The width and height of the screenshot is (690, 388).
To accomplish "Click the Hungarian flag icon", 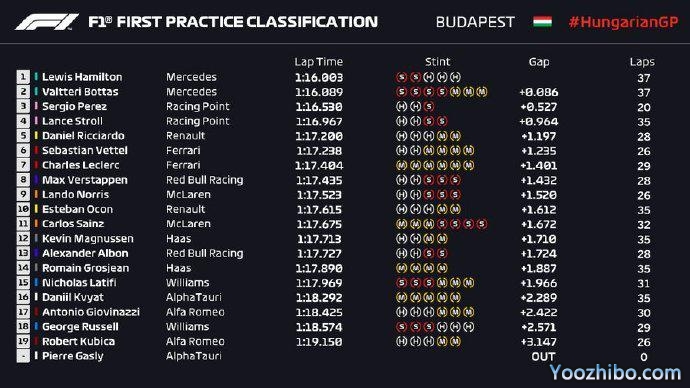I will click(542, 22).
